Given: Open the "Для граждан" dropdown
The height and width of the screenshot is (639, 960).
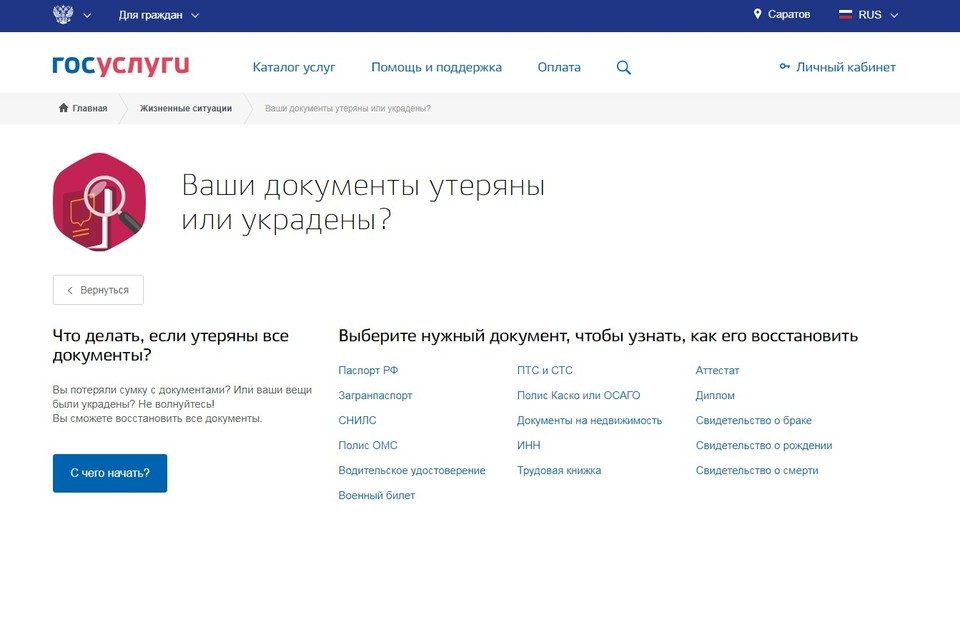Looking at the screenshot, I should (x=159, y=15).
